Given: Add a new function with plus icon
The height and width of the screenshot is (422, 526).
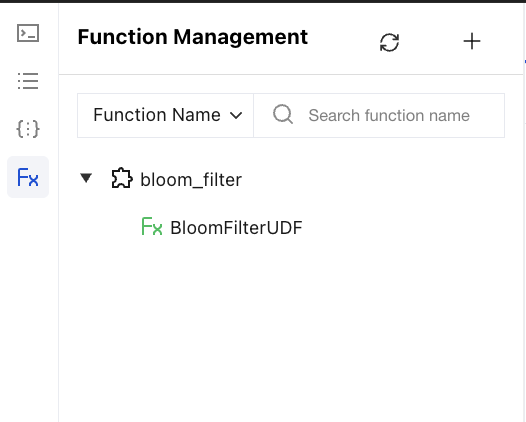Looking at the screenshot, I should (472, 41).
